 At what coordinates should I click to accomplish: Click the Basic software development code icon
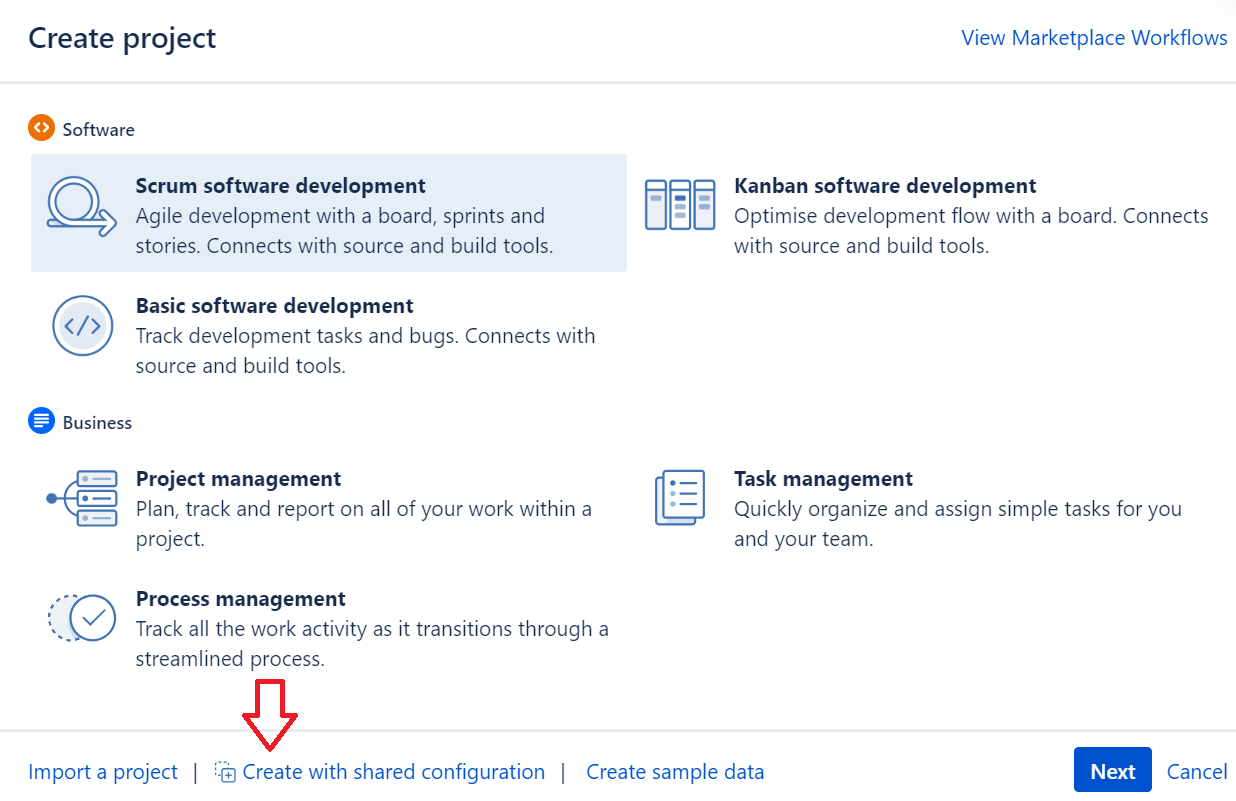[83, 326]
